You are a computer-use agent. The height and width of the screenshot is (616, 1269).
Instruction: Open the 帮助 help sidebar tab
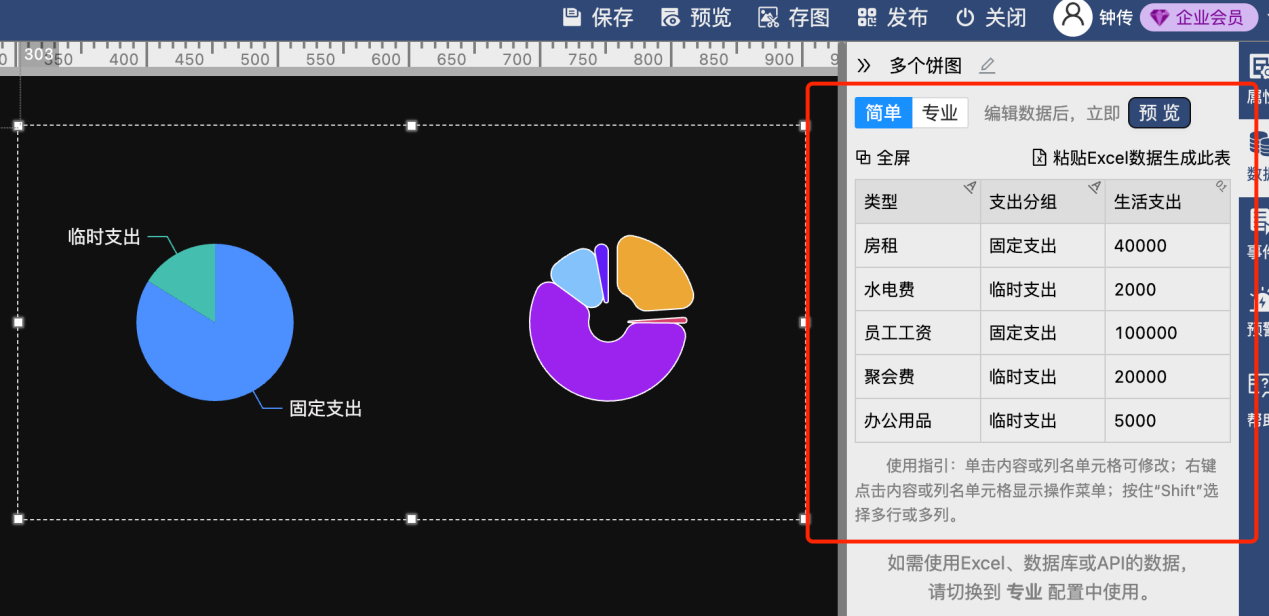pos(1256,400)
